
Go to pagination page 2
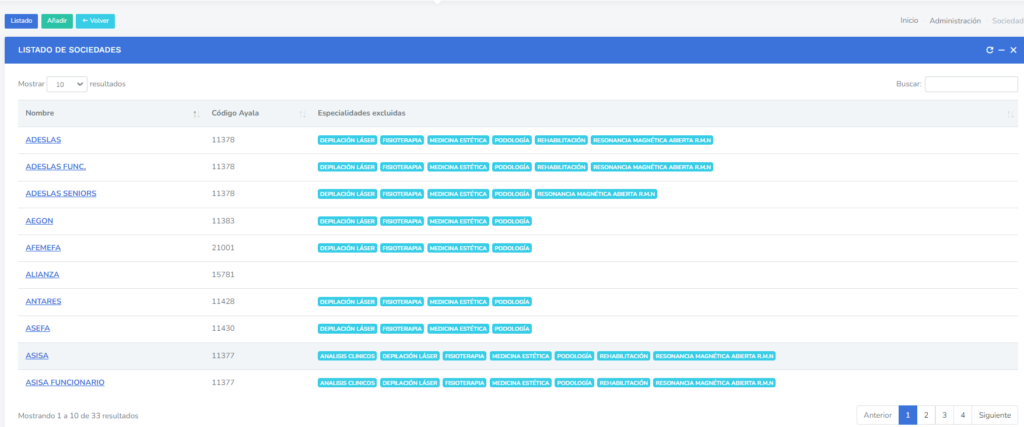tap(926, 415)
